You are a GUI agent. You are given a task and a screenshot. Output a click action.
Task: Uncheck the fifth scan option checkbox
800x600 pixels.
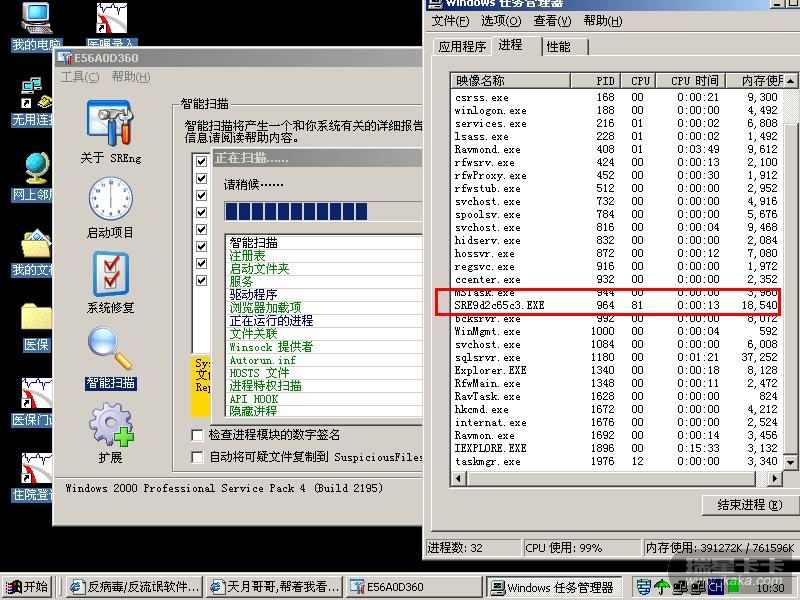[x=202, y=229]
